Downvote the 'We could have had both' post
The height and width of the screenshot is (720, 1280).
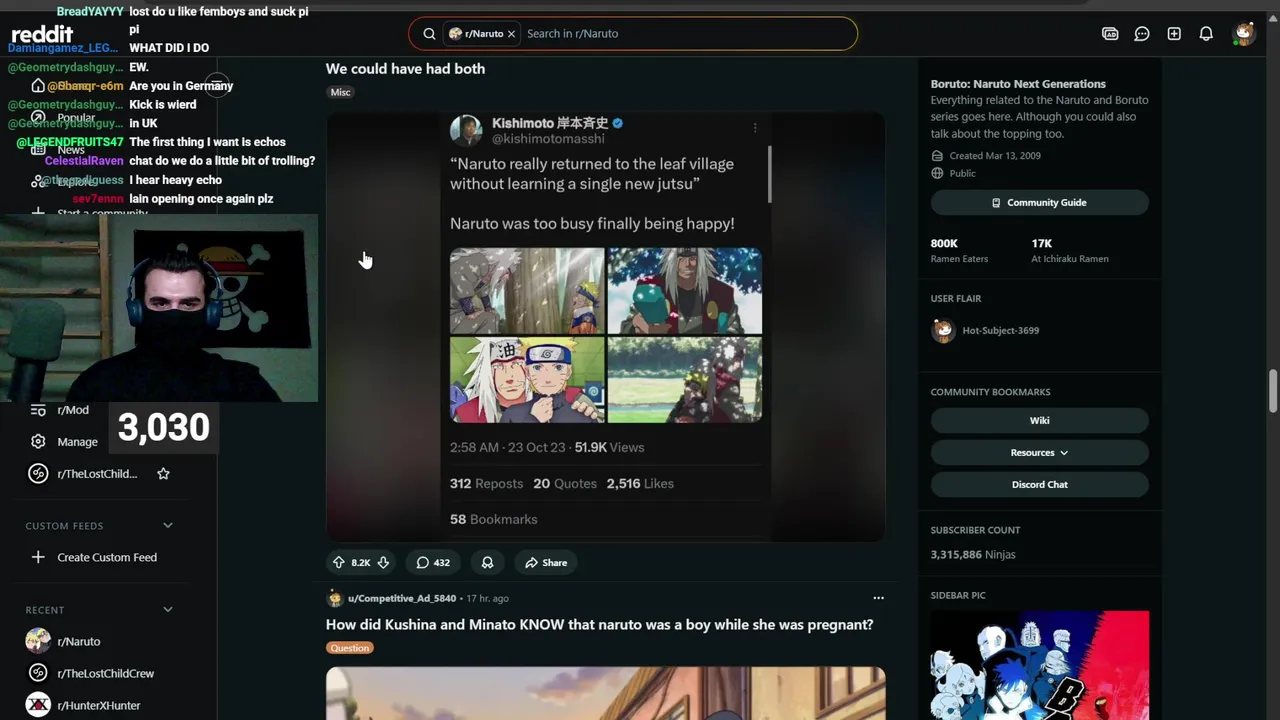(x=383, y=563)
